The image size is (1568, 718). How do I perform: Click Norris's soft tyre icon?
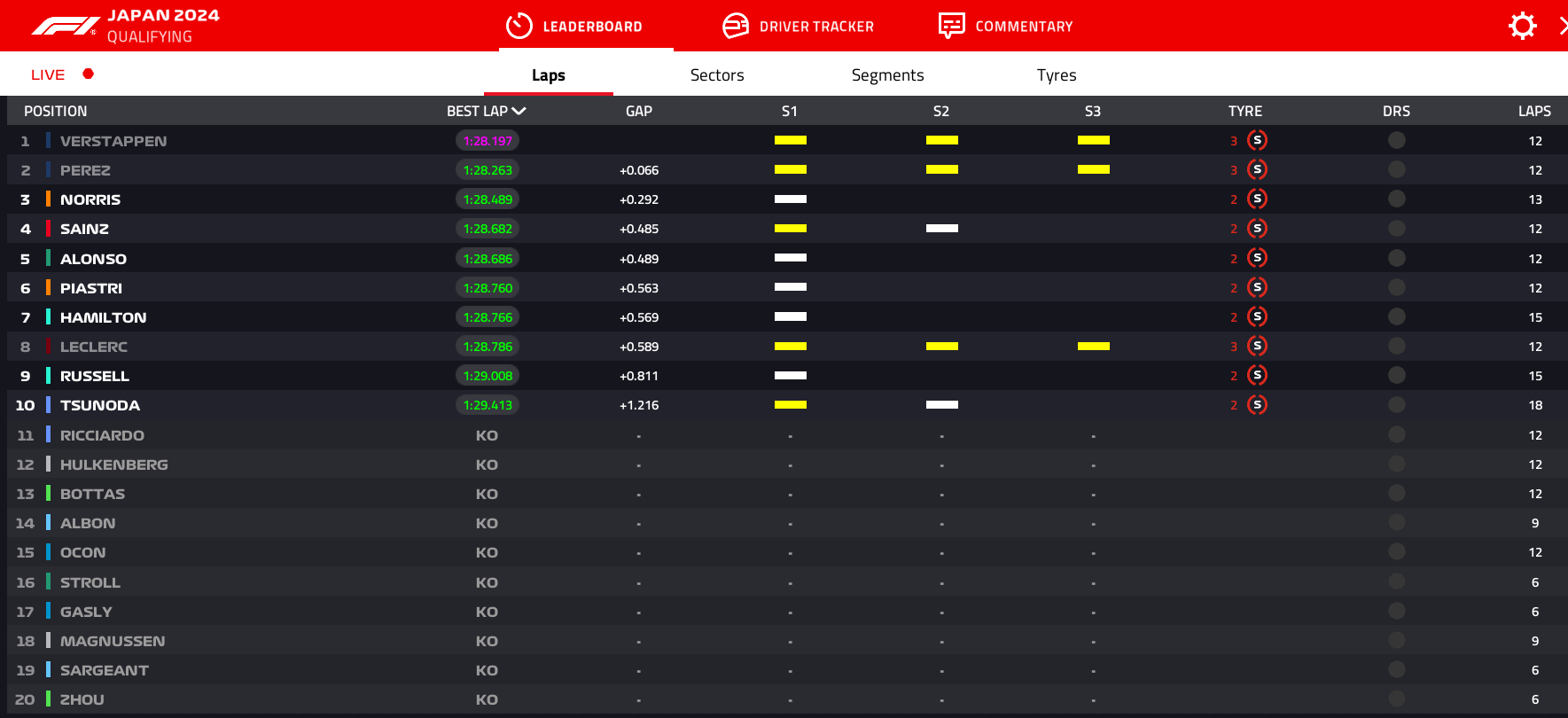[1257, 199]
